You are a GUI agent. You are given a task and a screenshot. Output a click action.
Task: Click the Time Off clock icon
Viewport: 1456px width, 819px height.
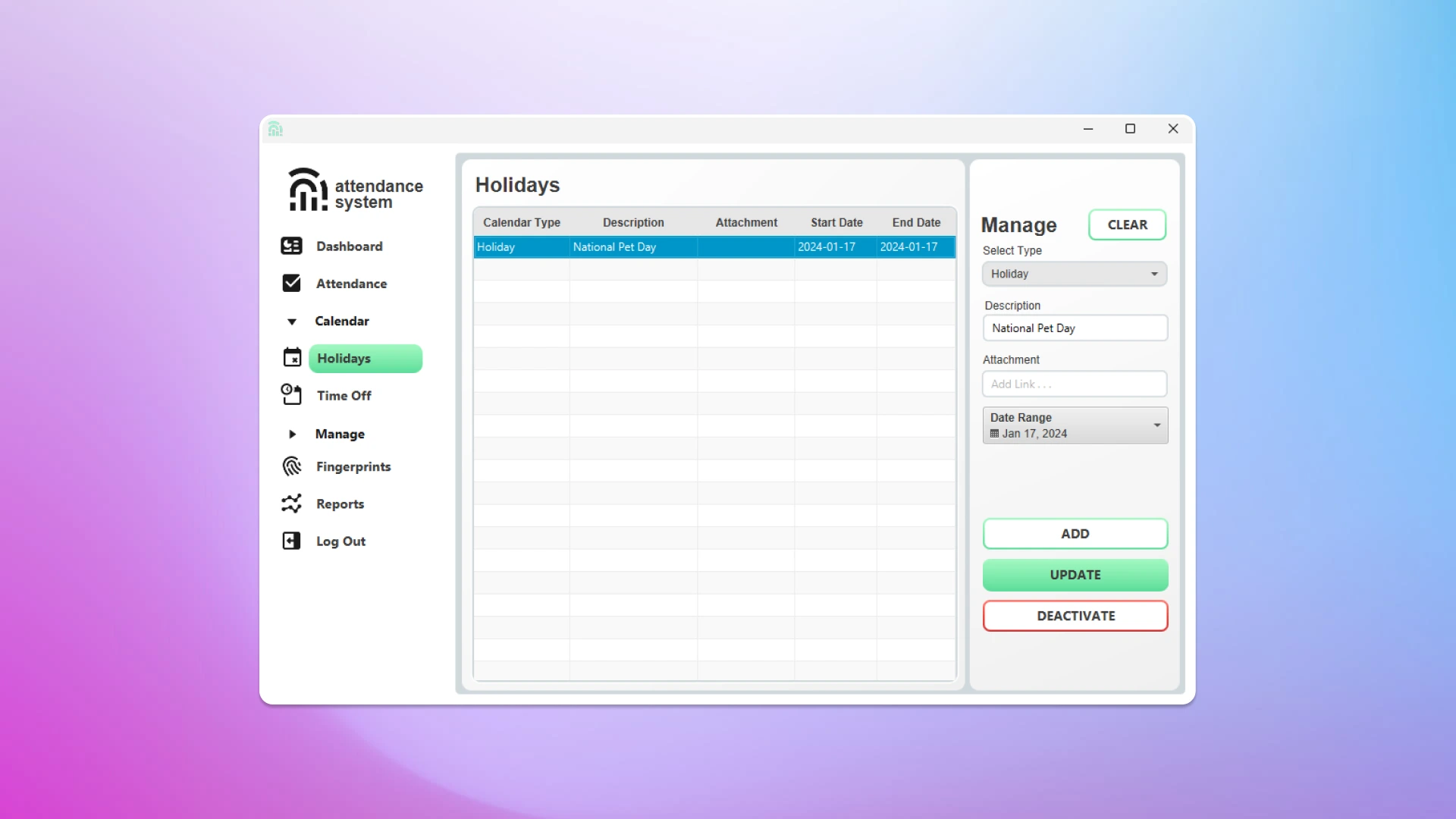pyautogui.click(x=291, y=394)
